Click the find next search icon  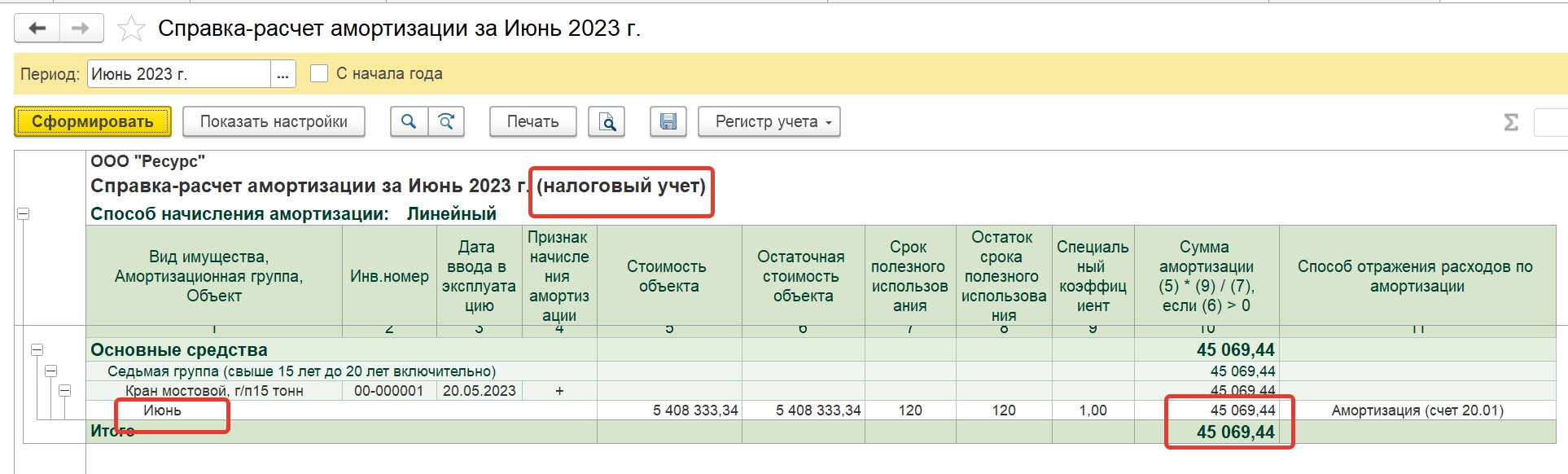coord(446,121)
